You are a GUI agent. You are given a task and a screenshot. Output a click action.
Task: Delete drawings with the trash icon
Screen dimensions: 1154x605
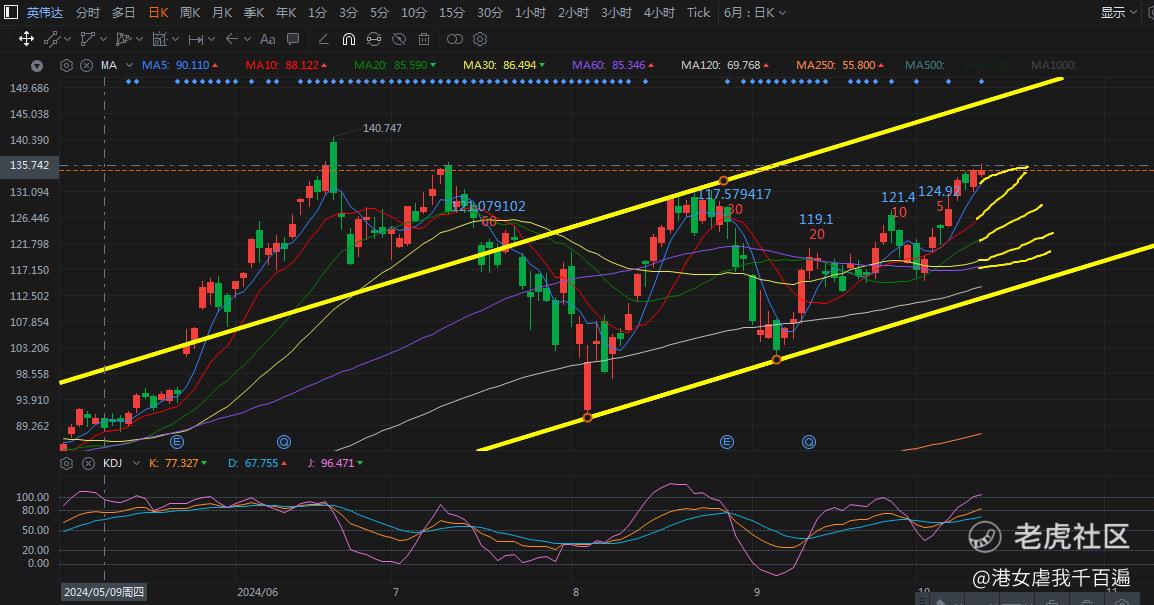424,39
